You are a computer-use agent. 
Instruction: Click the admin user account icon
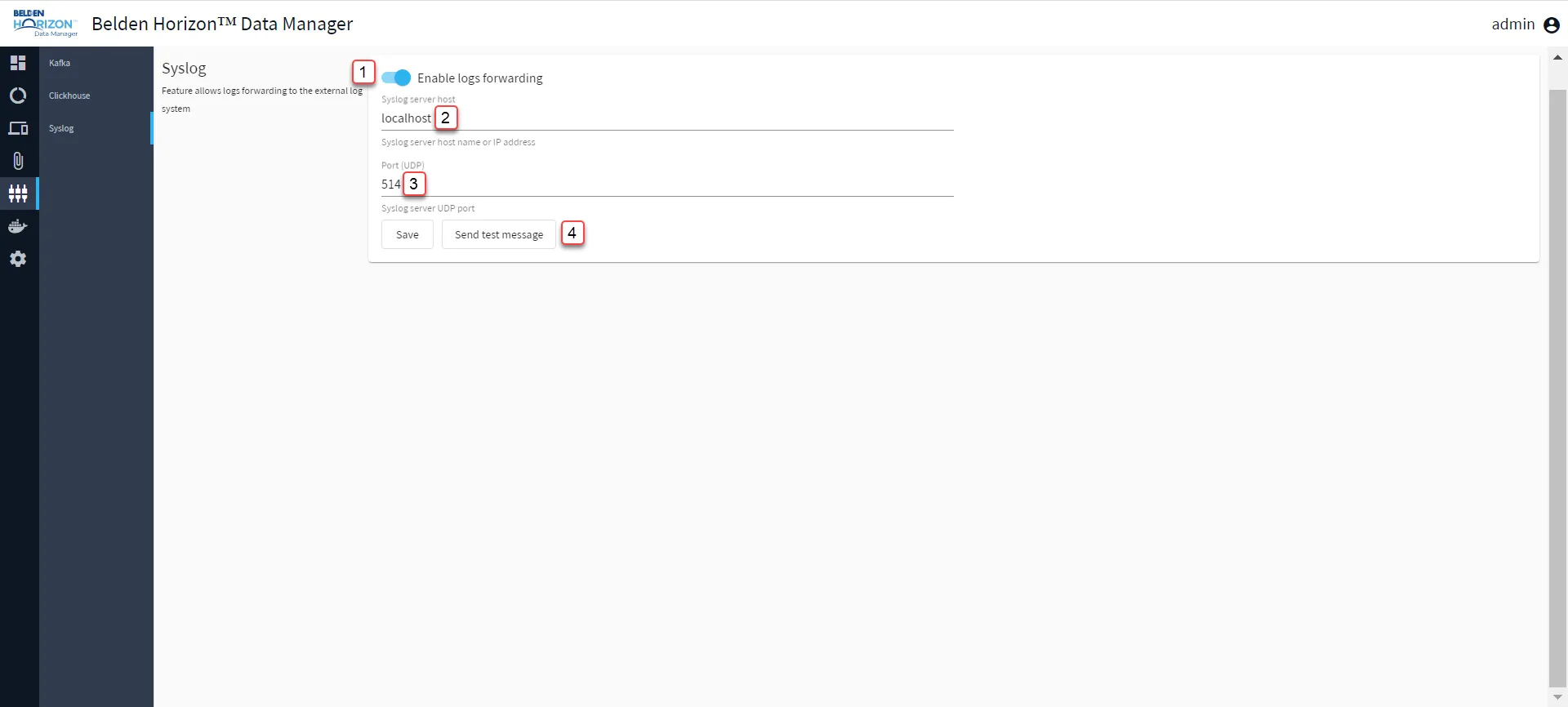1552,25
